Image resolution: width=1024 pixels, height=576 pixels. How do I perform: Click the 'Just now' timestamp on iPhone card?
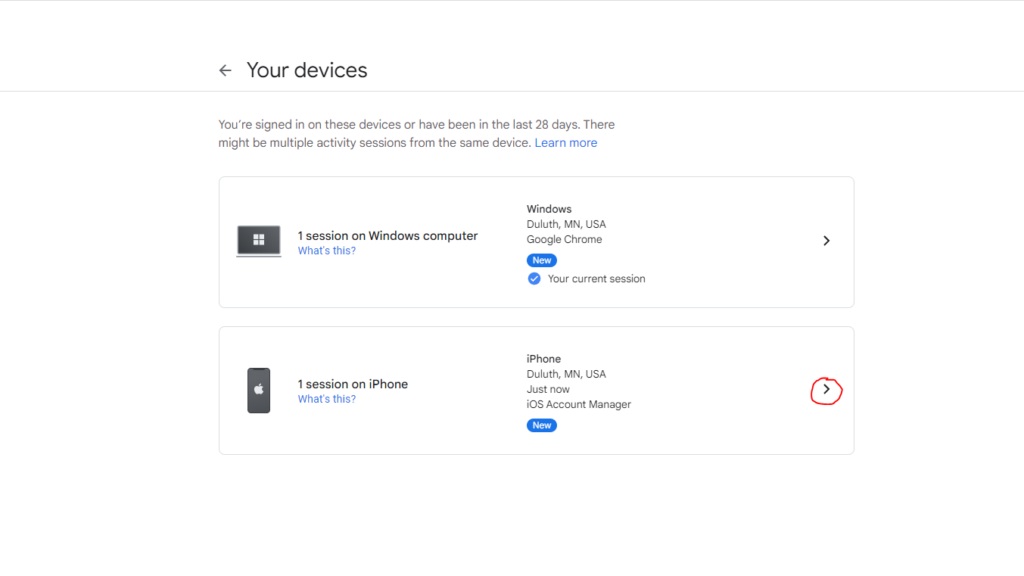[548, 389]
